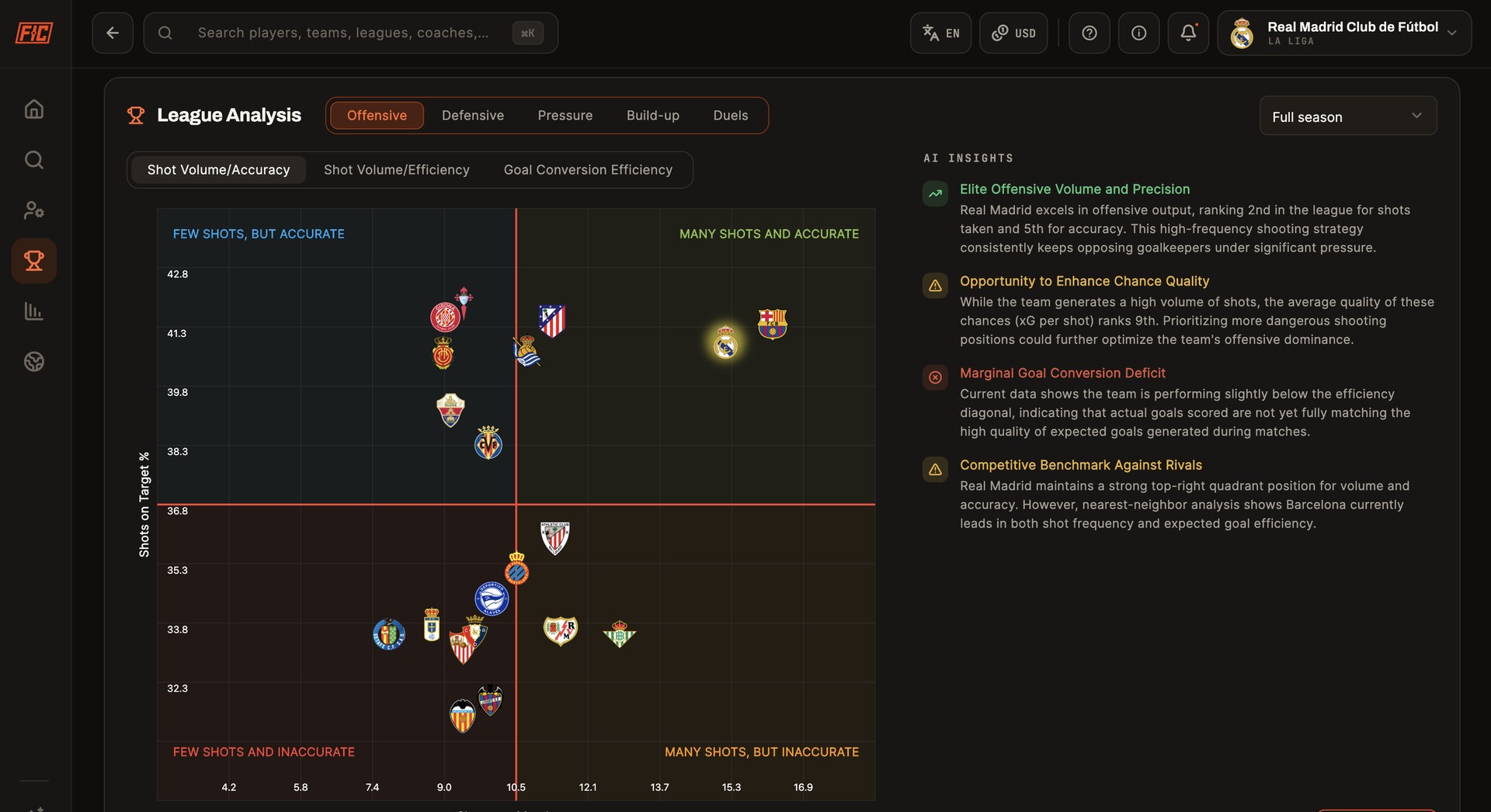This screenshot has height=812, width=1491.
Task: Open the info circle icon
Action: coord(1139,33)
